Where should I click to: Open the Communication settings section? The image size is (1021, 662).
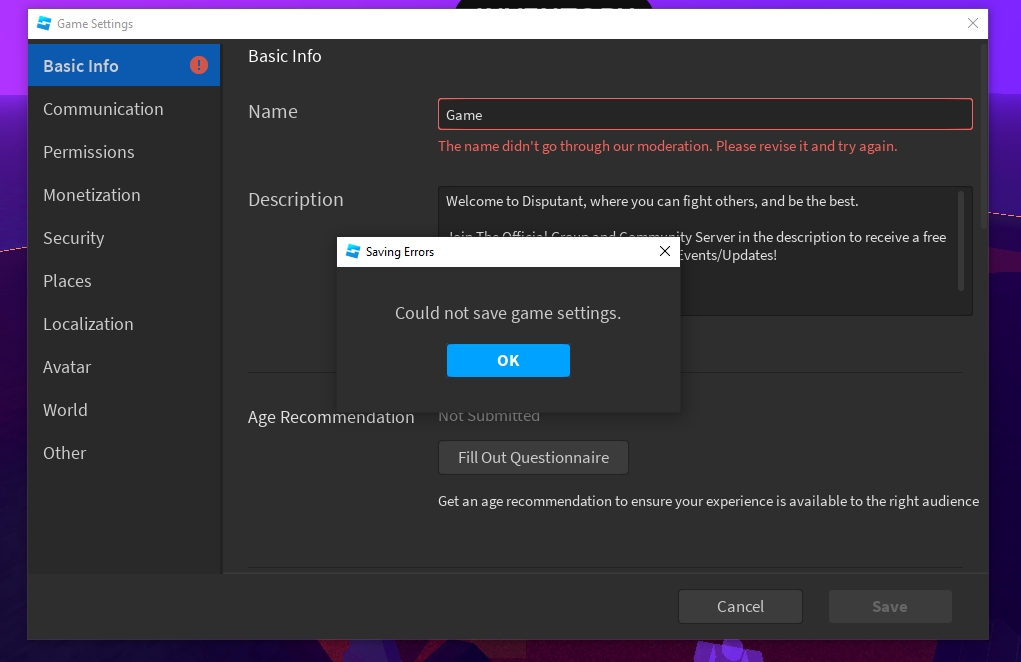pos(103,109)
